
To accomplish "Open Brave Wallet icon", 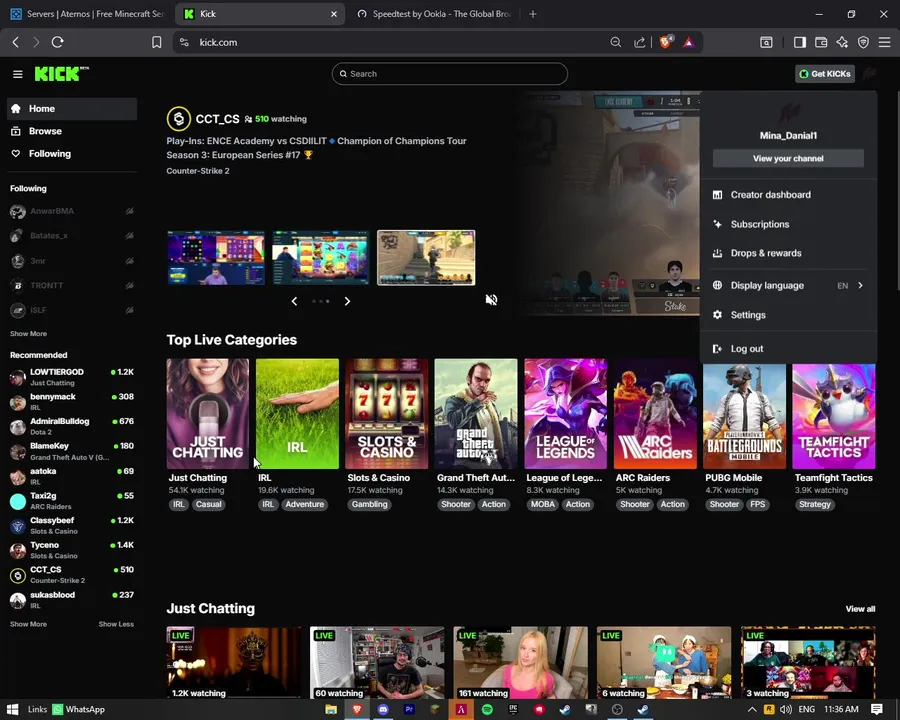I will click(x=821, y=42).
